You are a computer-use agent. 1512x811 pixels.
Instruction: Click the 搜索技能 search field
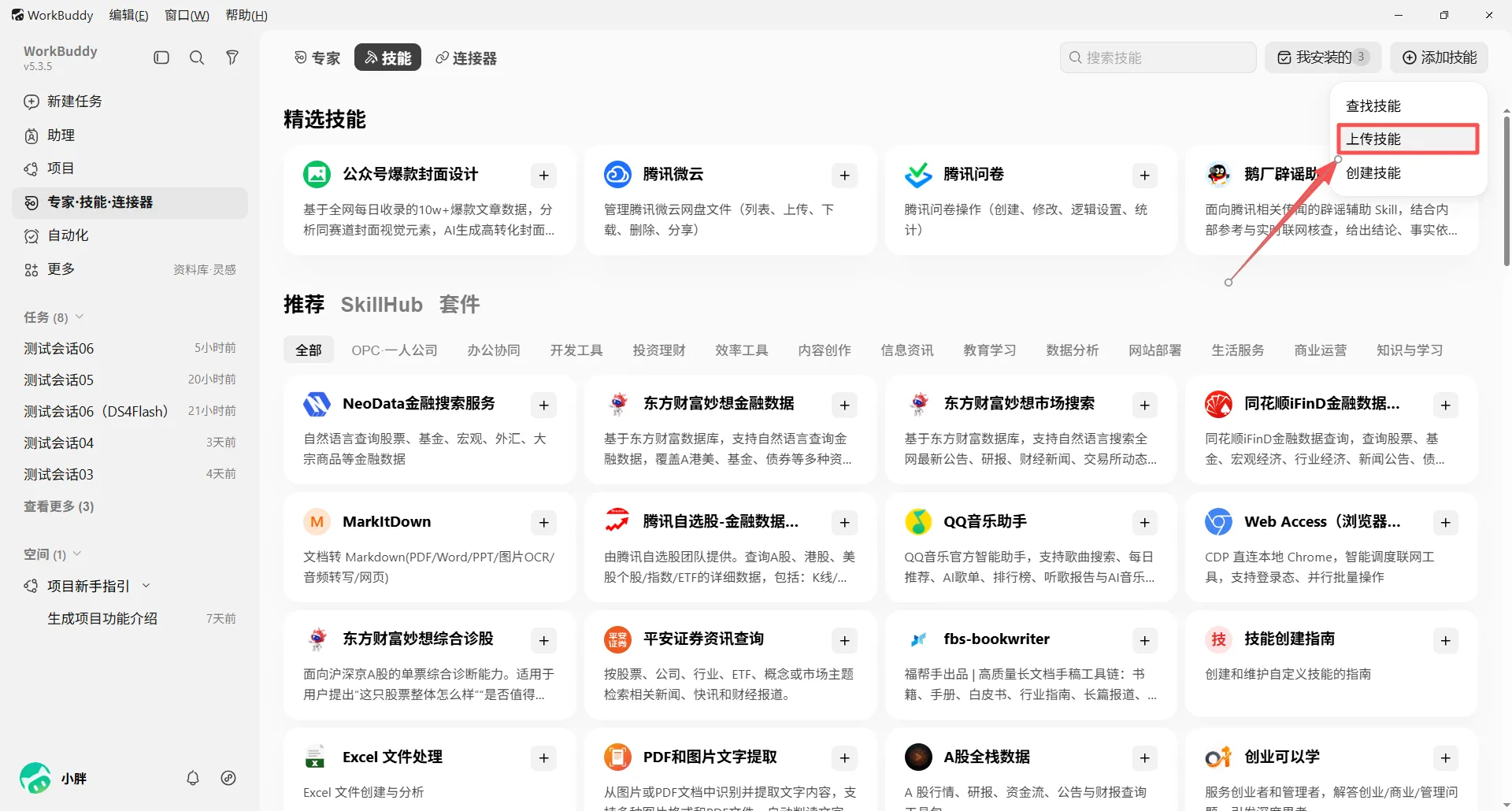coord(1158,57)
